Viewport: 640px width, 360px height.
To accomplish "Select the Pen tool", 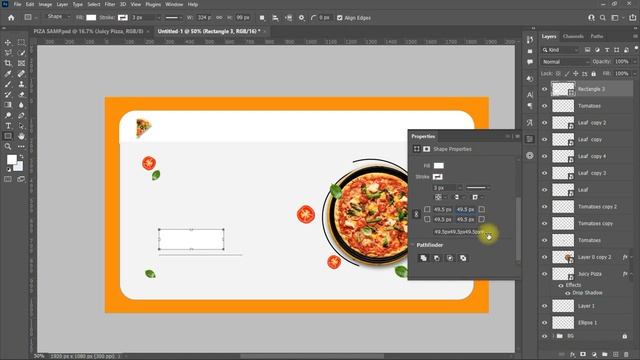I will pyautogui.click(x=21, y=116).
